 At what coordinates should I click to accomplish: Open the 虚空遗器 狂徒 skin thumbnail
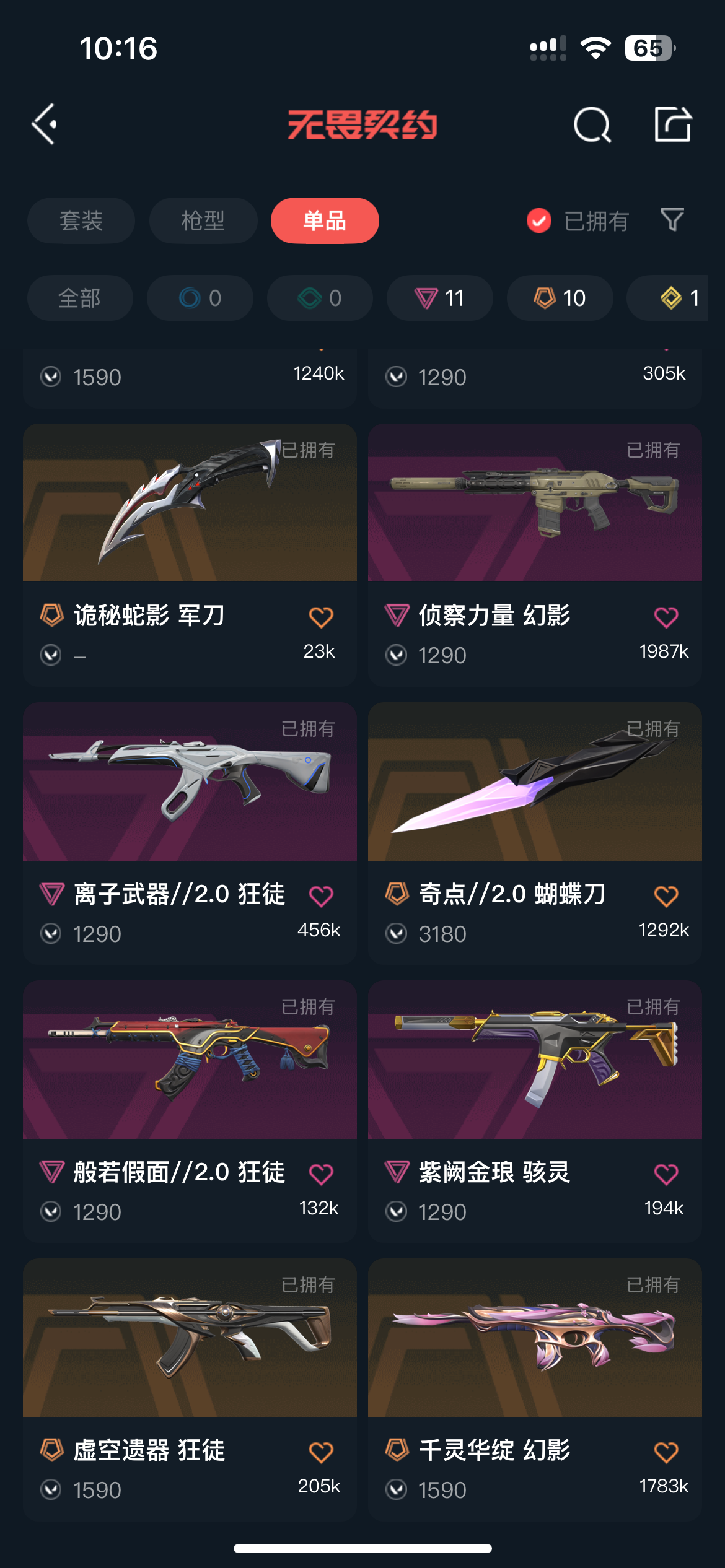(190, 1338)
